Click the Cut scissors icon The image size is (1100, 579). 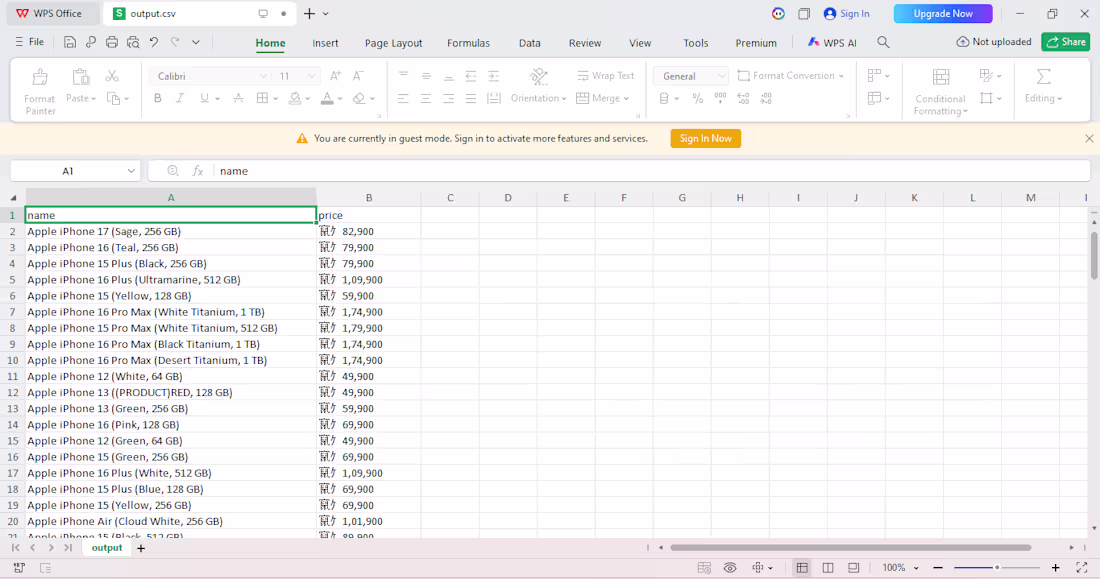(x=112, y=76)
